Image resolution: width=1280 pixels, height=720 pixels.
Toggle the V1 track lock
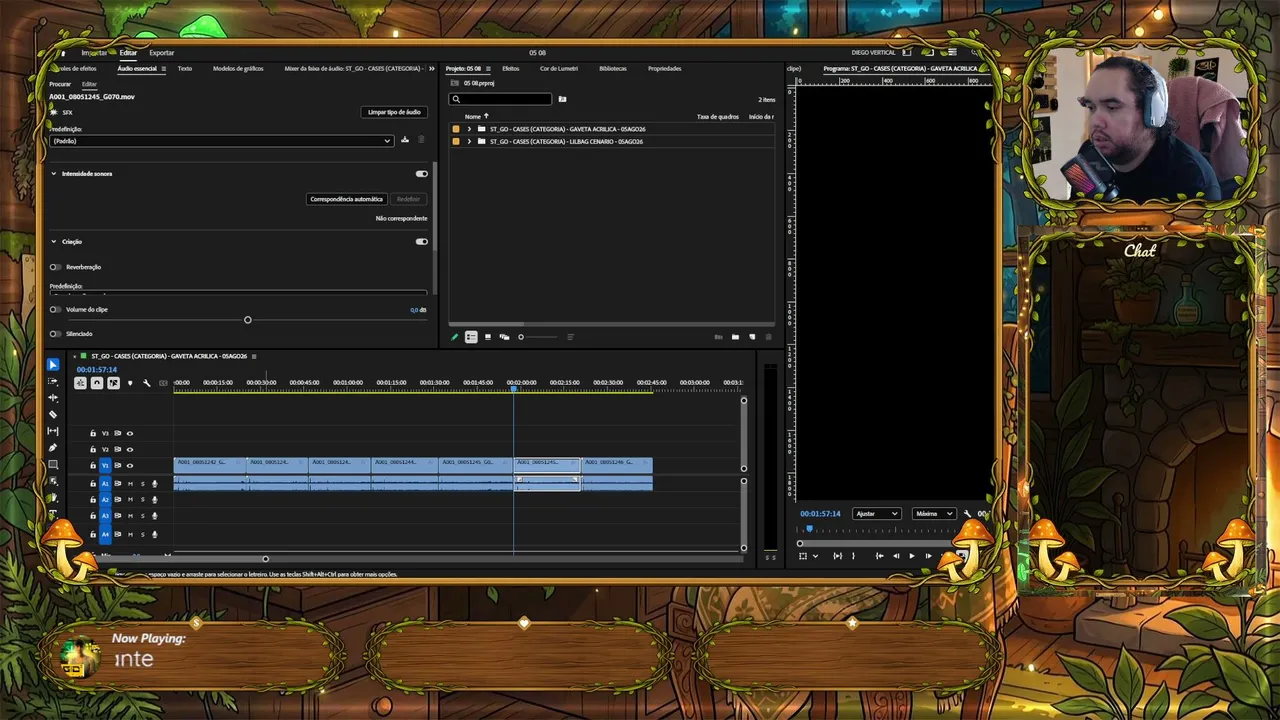pos(93,465)
